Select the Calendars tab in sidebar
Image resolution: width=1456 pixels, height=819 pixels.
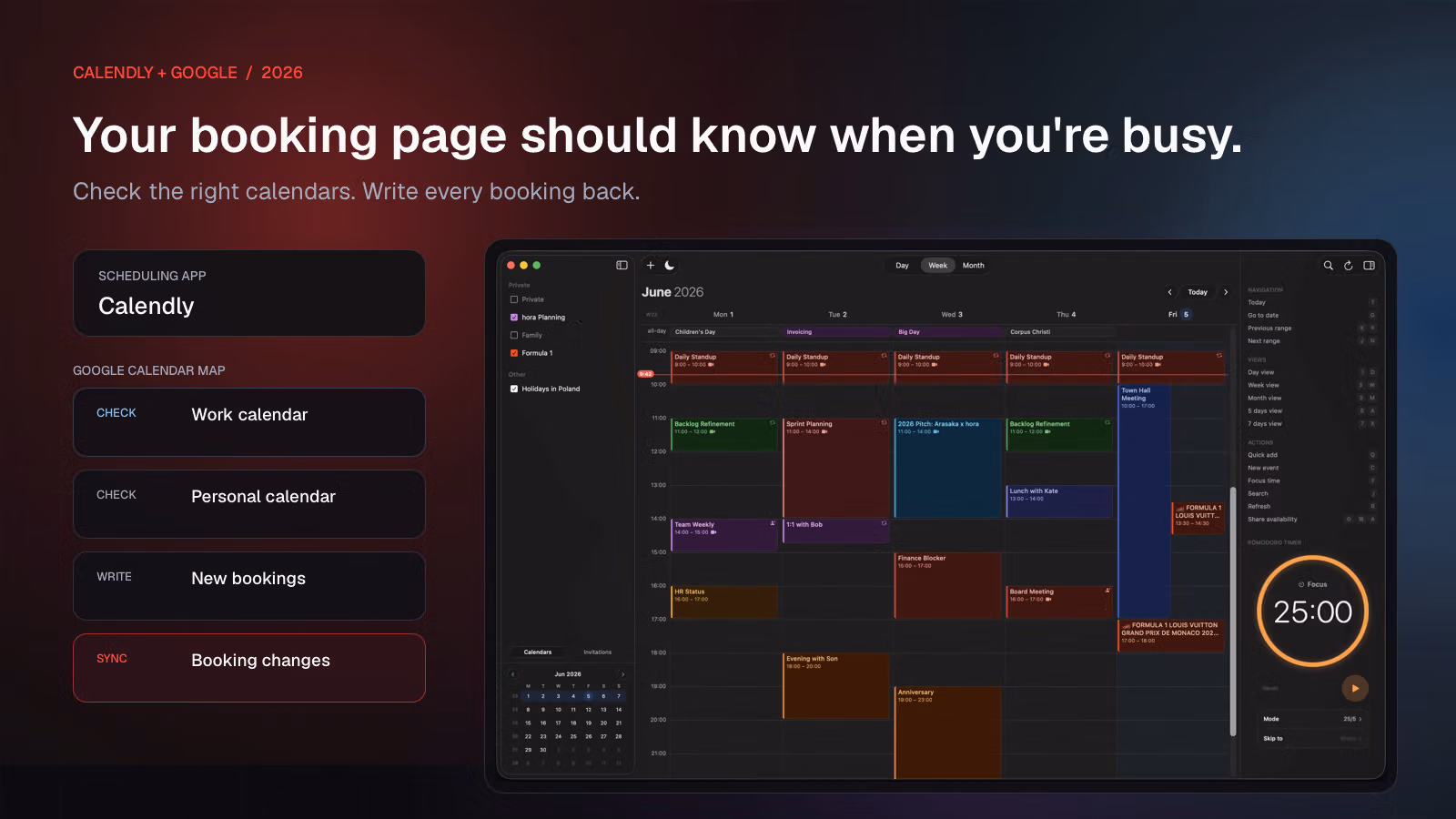point(538,652)
